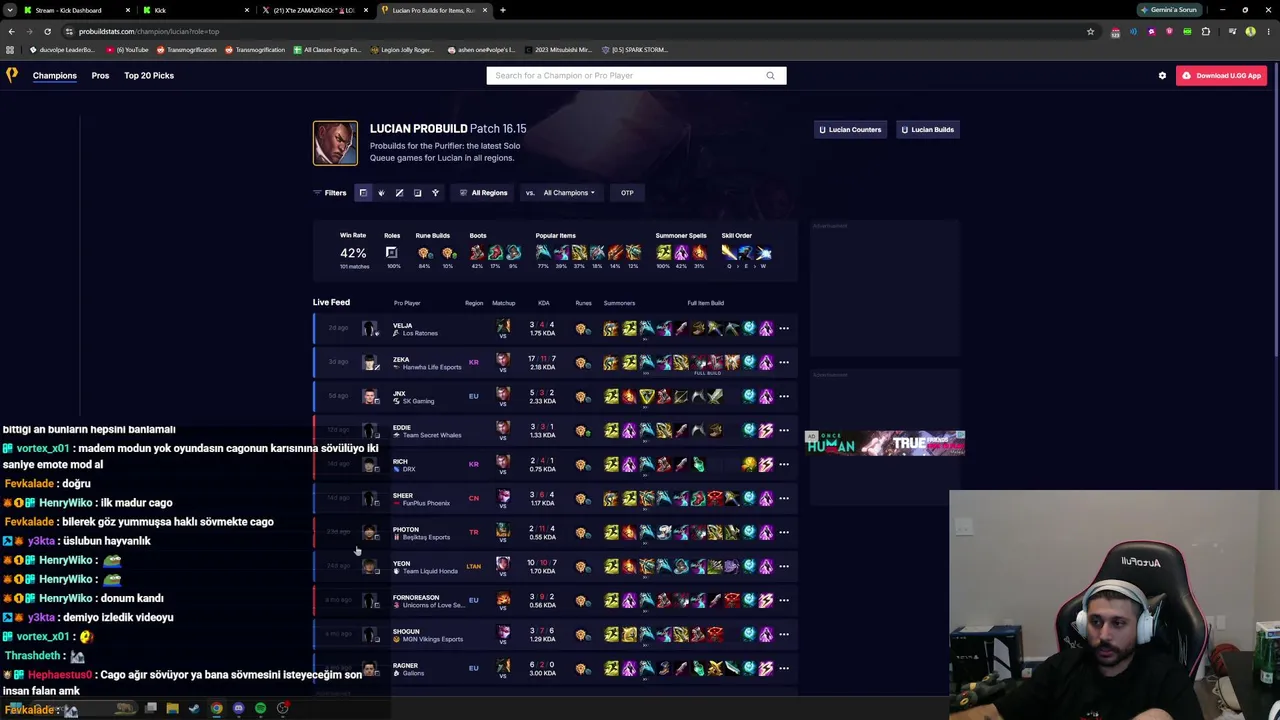This screenshot has width=1280, height=720.
Task: Click the Q skill order icon
Action: tap(729, 252)
